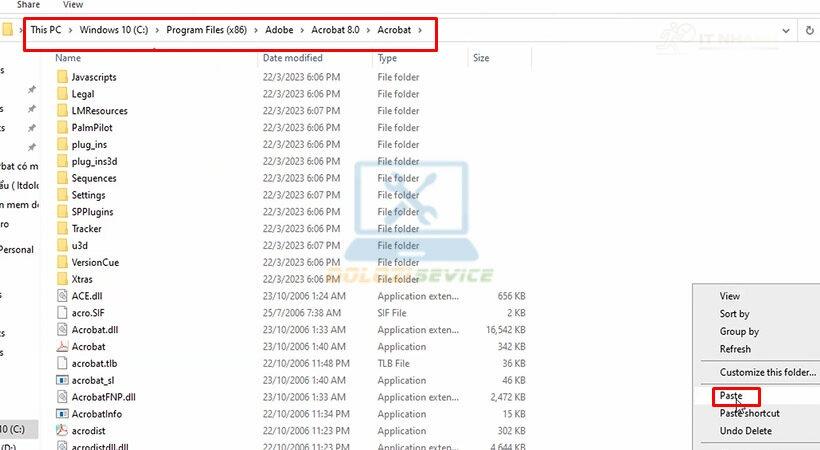Open the Sort by submenu

pos(734,314)
